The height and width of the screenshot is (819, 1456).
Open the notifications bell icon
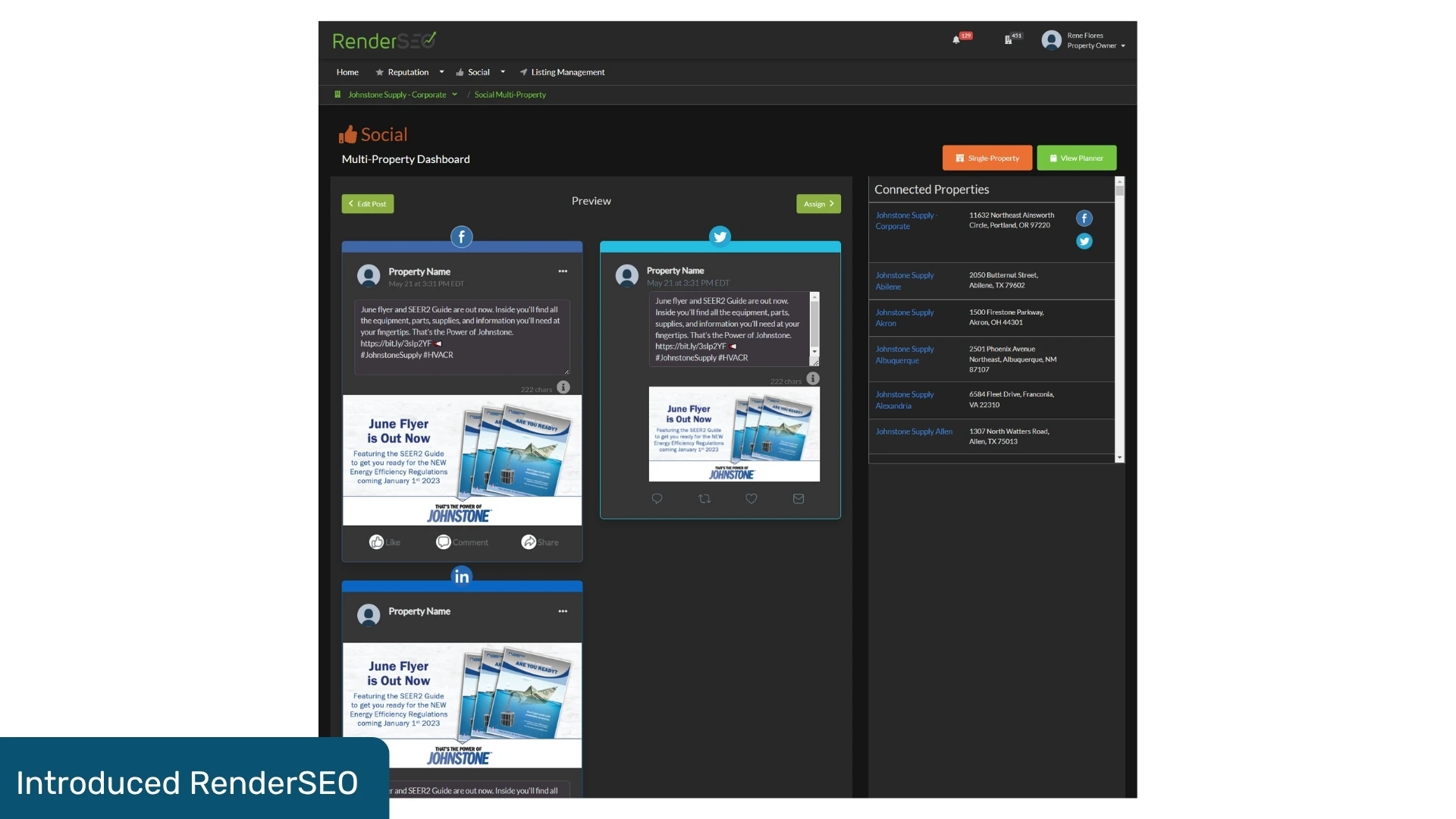[x=956, y=40]
